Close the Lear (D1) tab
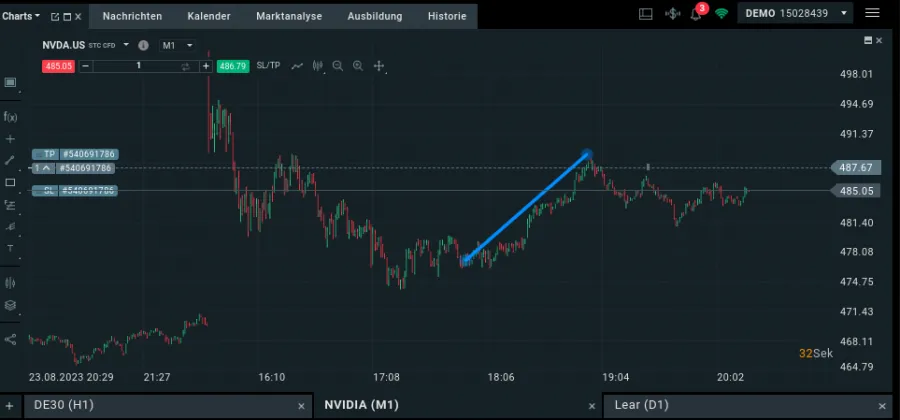900x420 pixels. 882,406
